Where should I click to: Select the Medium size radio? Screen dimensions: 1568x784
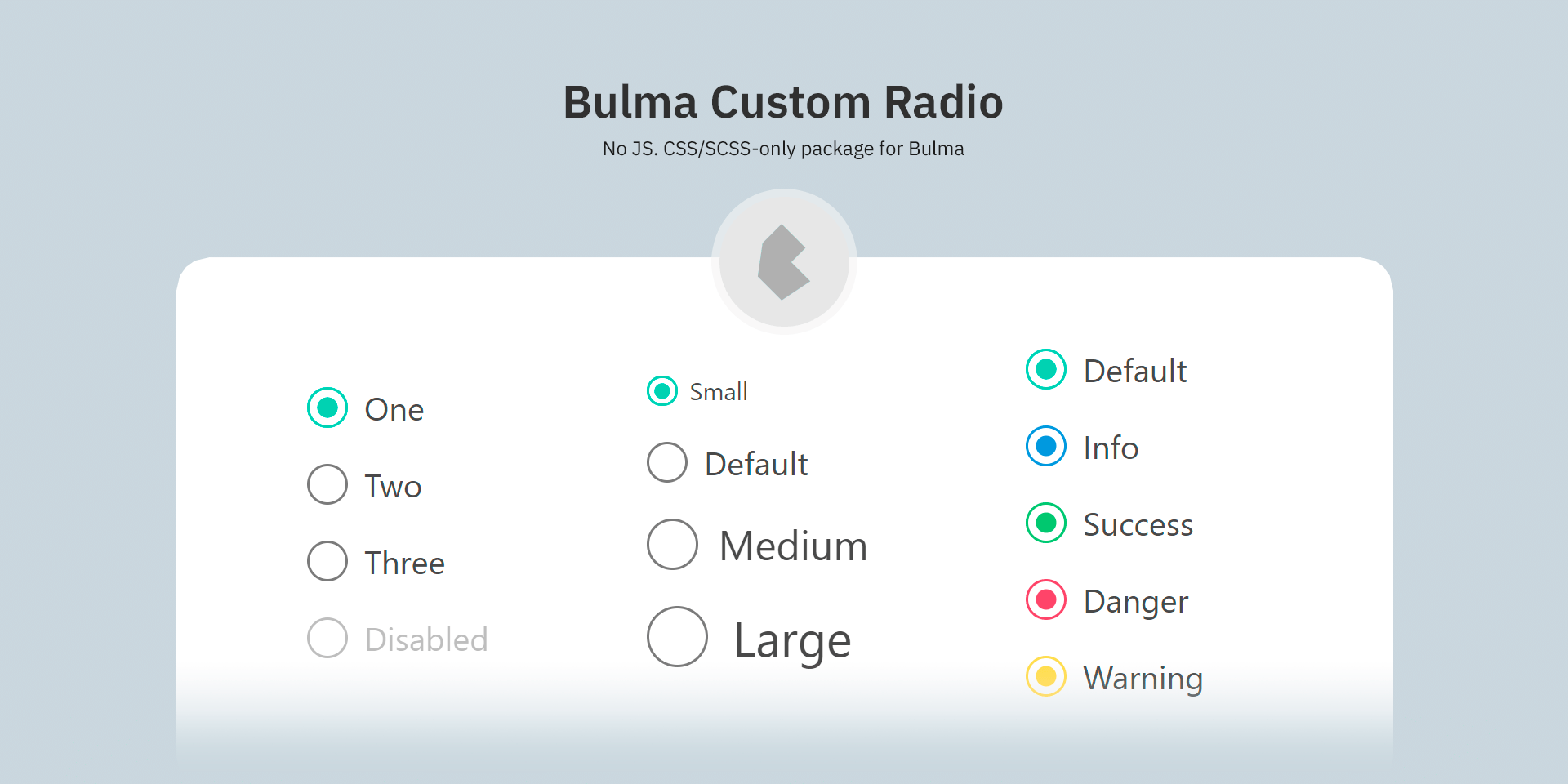[671, 544]
